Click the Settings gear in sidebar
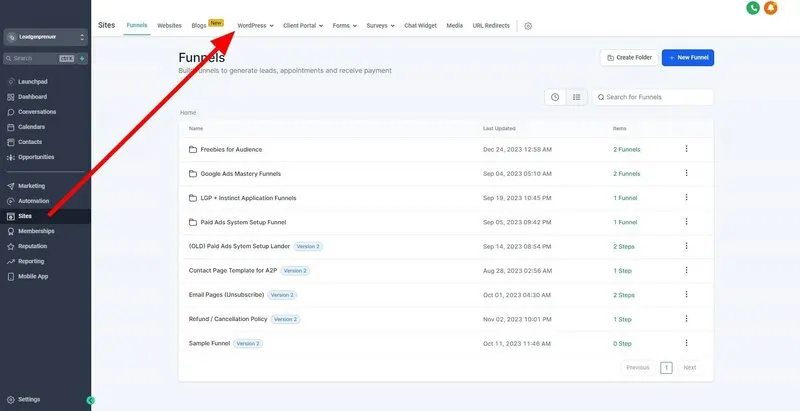The height and width of the screenshot is (411, 800). coord(11,400)
